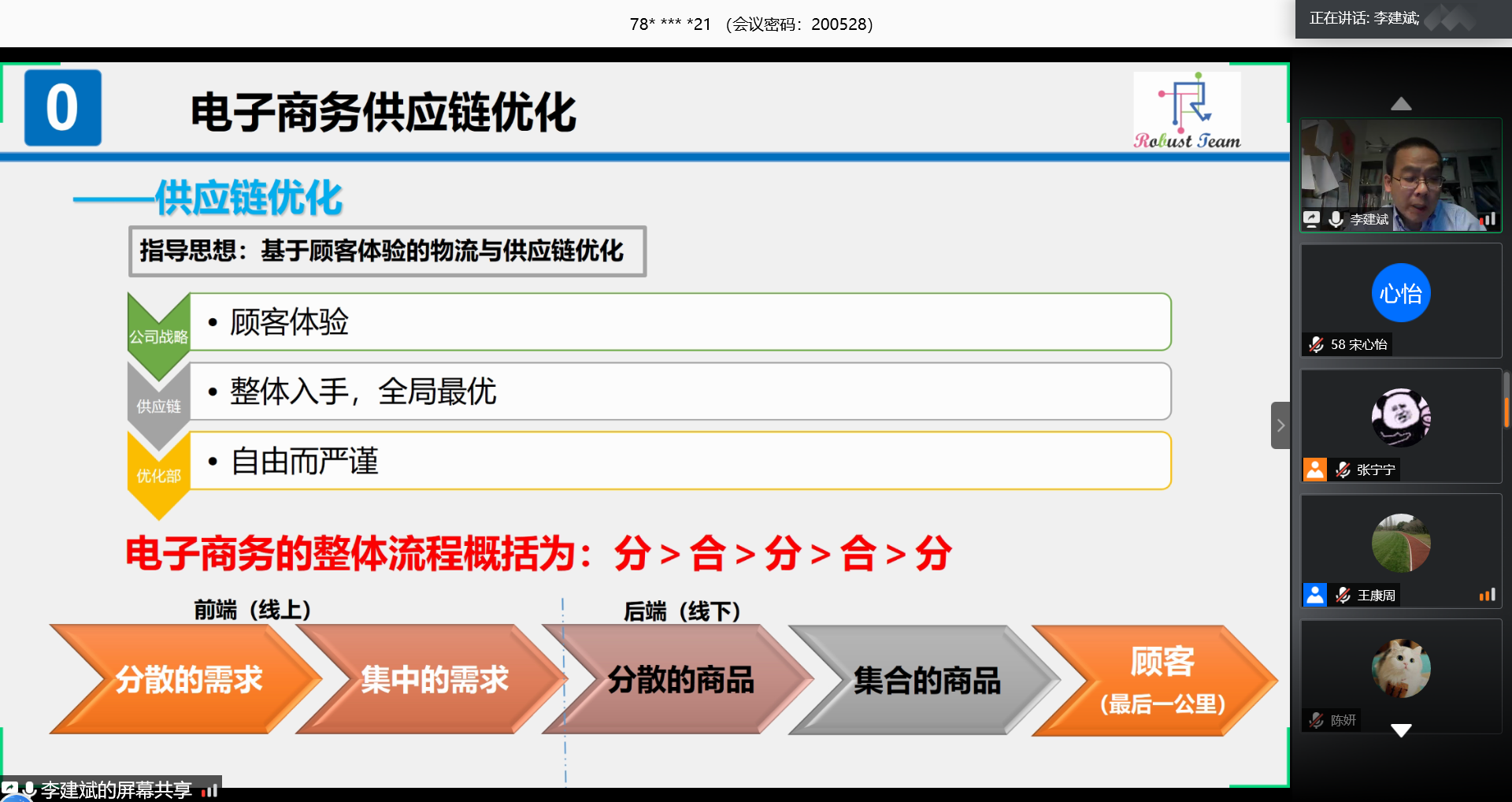
Task: Click the share icon in the bottom-left sharing label
Action: click(9, 789)
